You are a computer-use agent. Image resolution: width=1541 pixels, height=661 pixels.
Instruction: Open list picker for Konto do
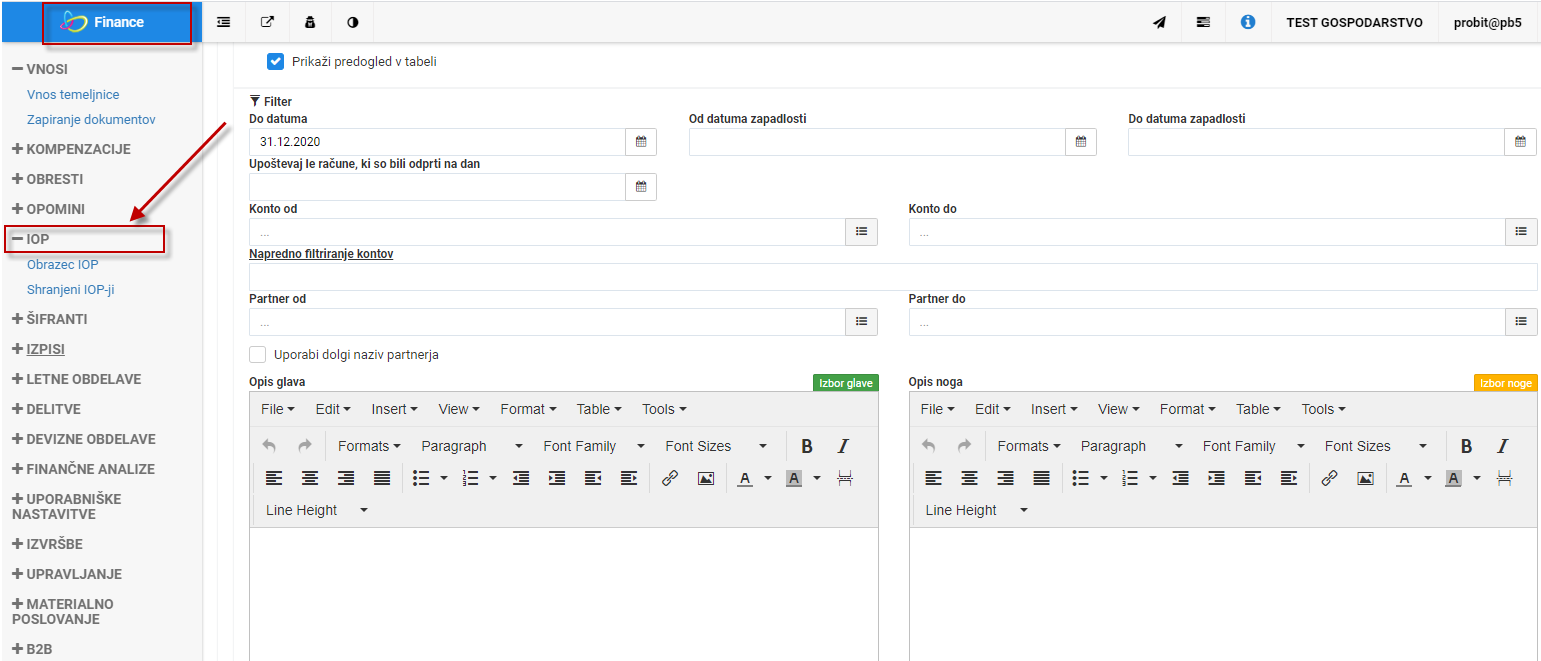(1521, 232)
